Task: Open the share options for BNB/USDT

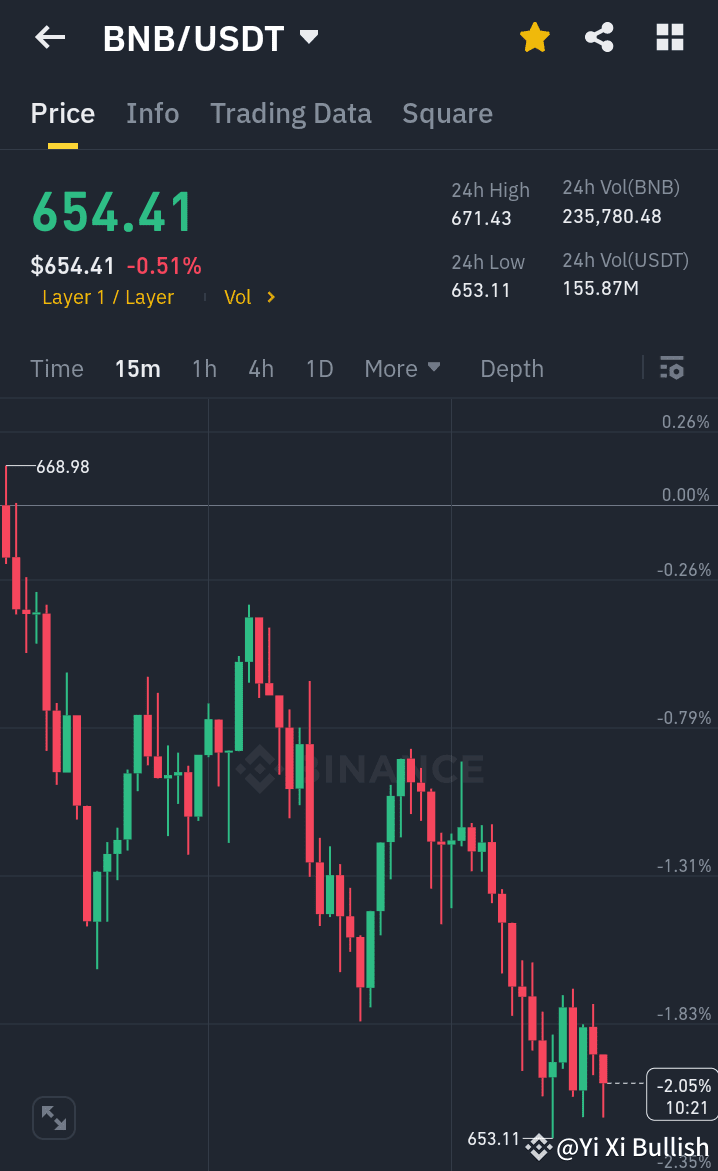Action: [x=600, y=36]
